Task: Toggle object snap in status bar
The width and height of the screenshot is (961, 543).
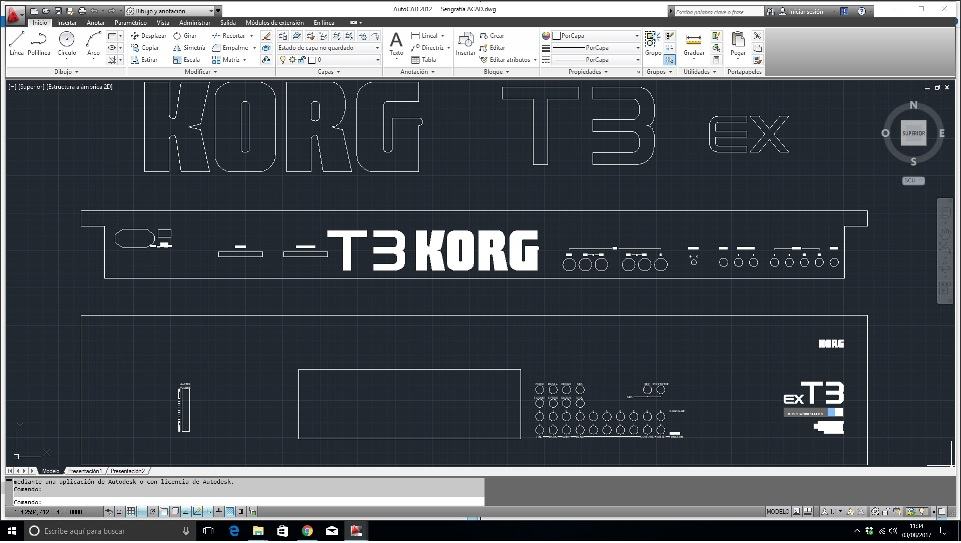Action: pos(164,511)
